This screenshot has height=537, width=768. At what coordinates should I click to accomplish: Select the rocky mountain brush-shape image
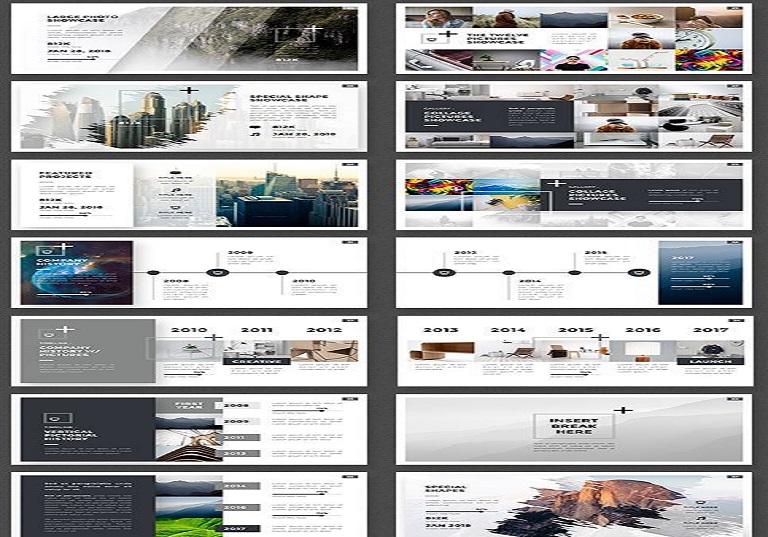592,505
